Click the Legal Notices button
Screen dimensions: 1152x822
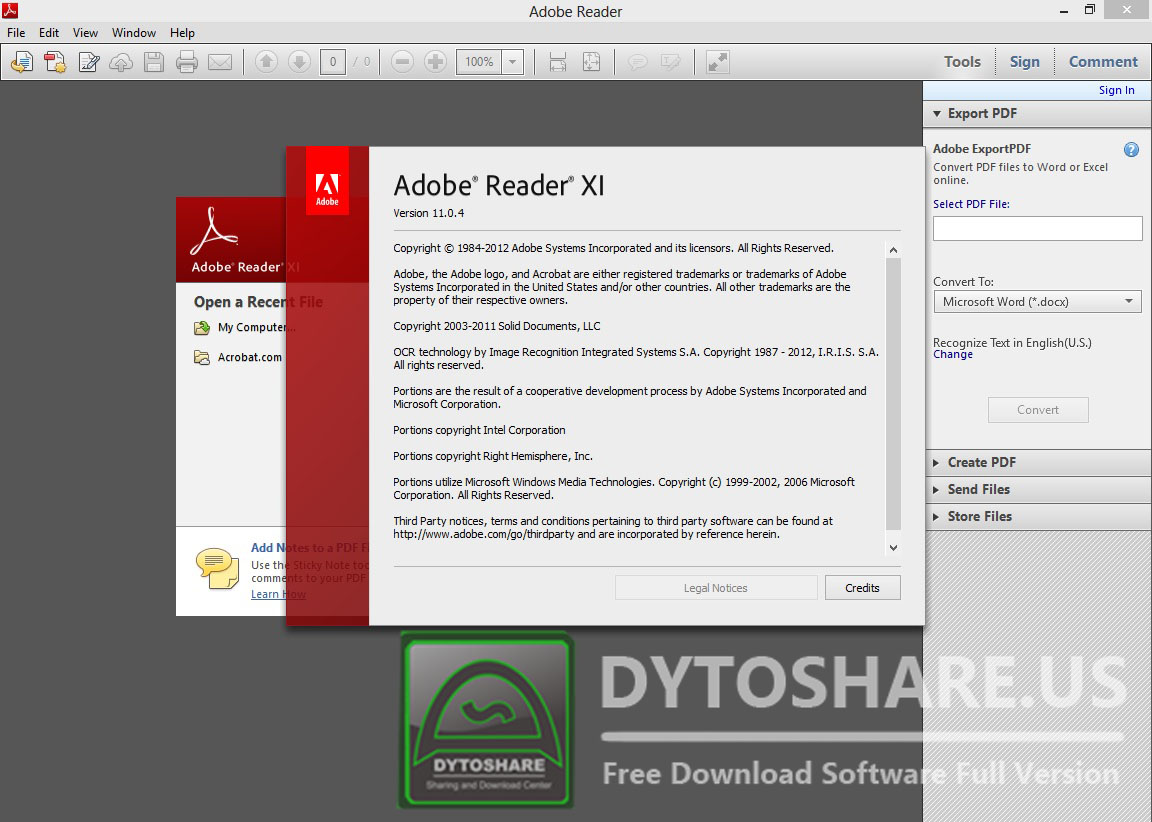coord(716,588)
